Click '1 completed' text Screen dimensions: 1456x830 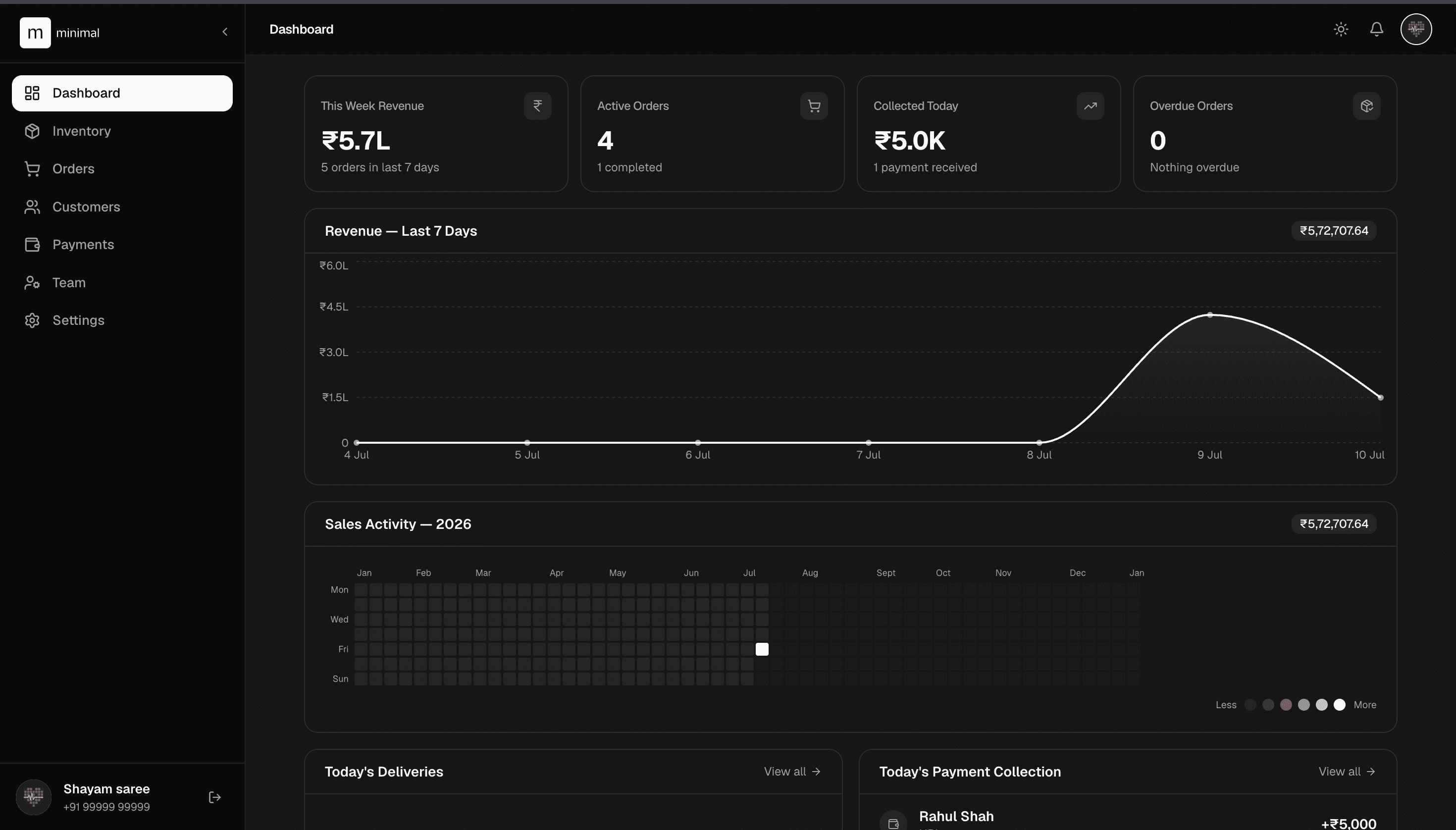pyautogui.click(x=629, y=167)
